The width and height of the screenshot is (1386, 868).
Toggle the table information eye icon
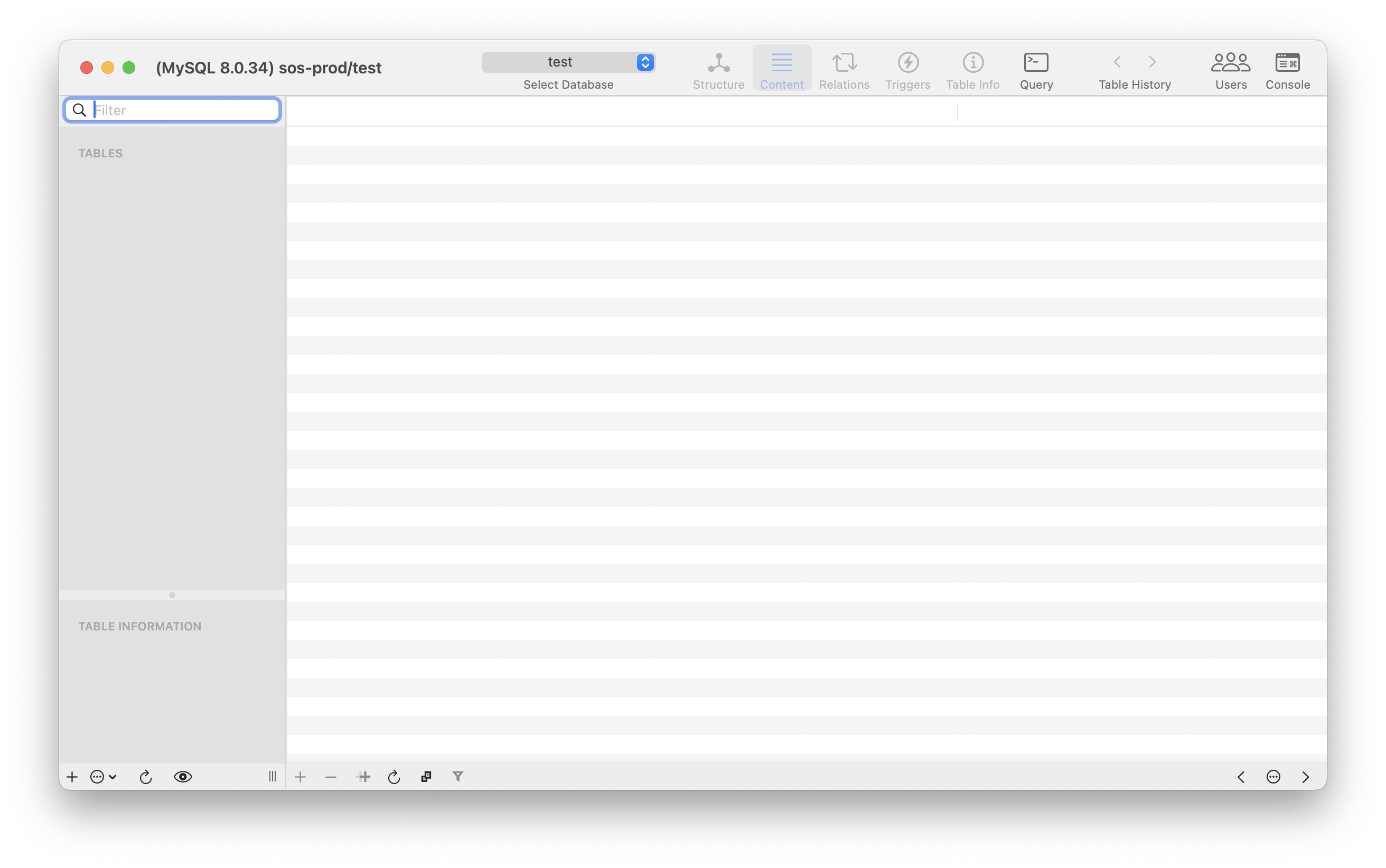(x=183, y=777)
